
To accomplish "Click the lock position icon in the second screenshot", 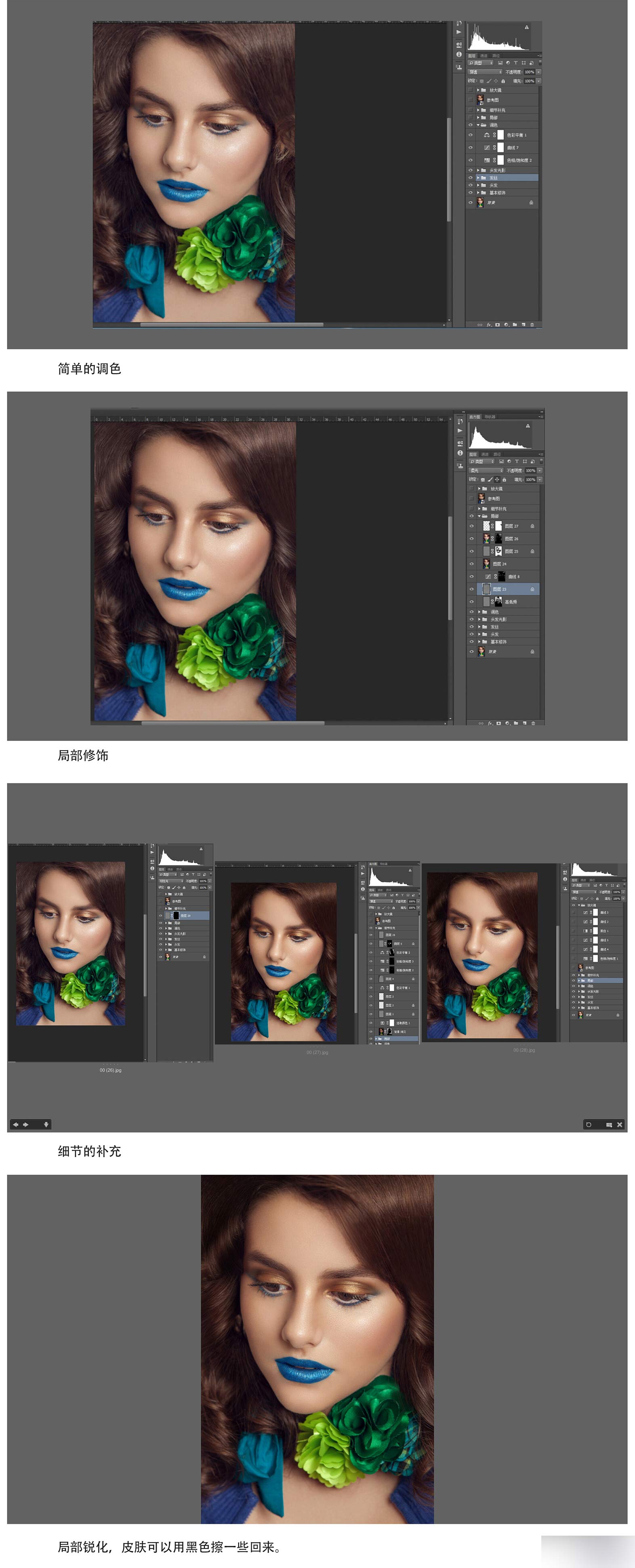I will pyautogui.click(x=498, y=480).
